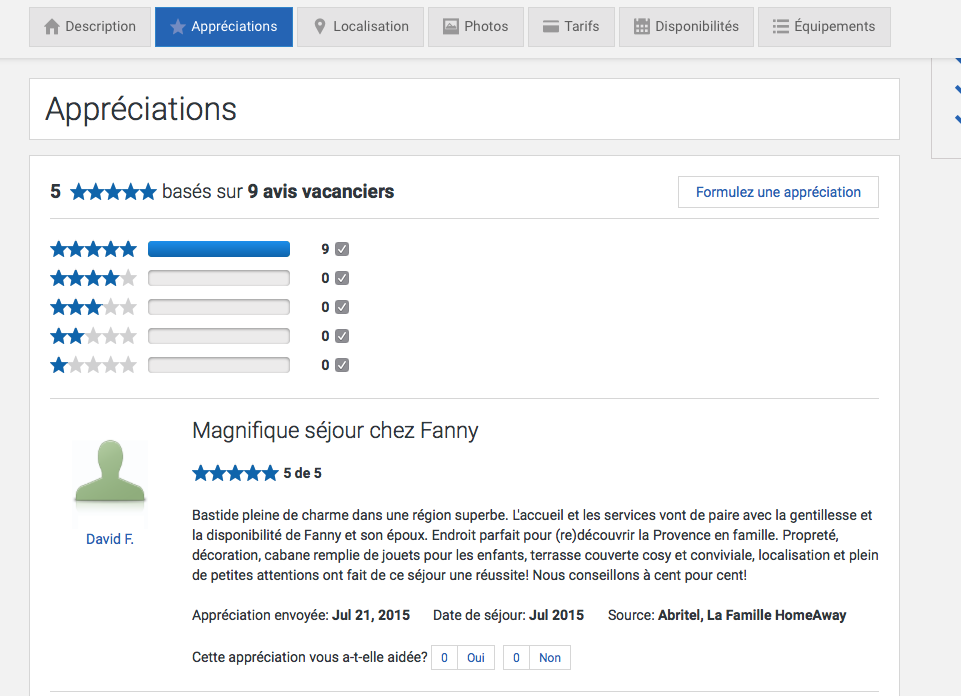This screenshot has height=696, width=961.
Task: Toggle the 4-star reviews filter checkbox
Action: pos(342,278)
